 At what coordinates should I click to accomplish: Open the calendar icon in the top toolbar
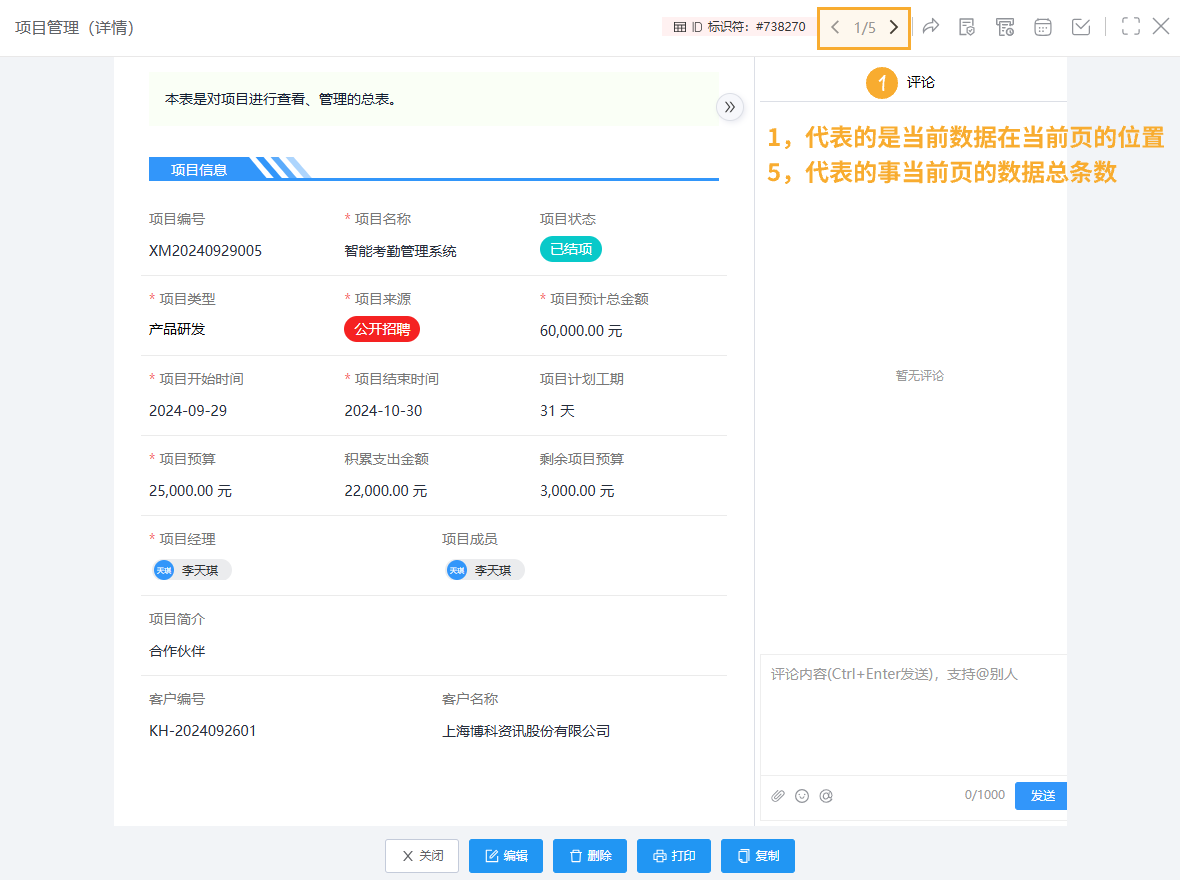(1043, 27)
